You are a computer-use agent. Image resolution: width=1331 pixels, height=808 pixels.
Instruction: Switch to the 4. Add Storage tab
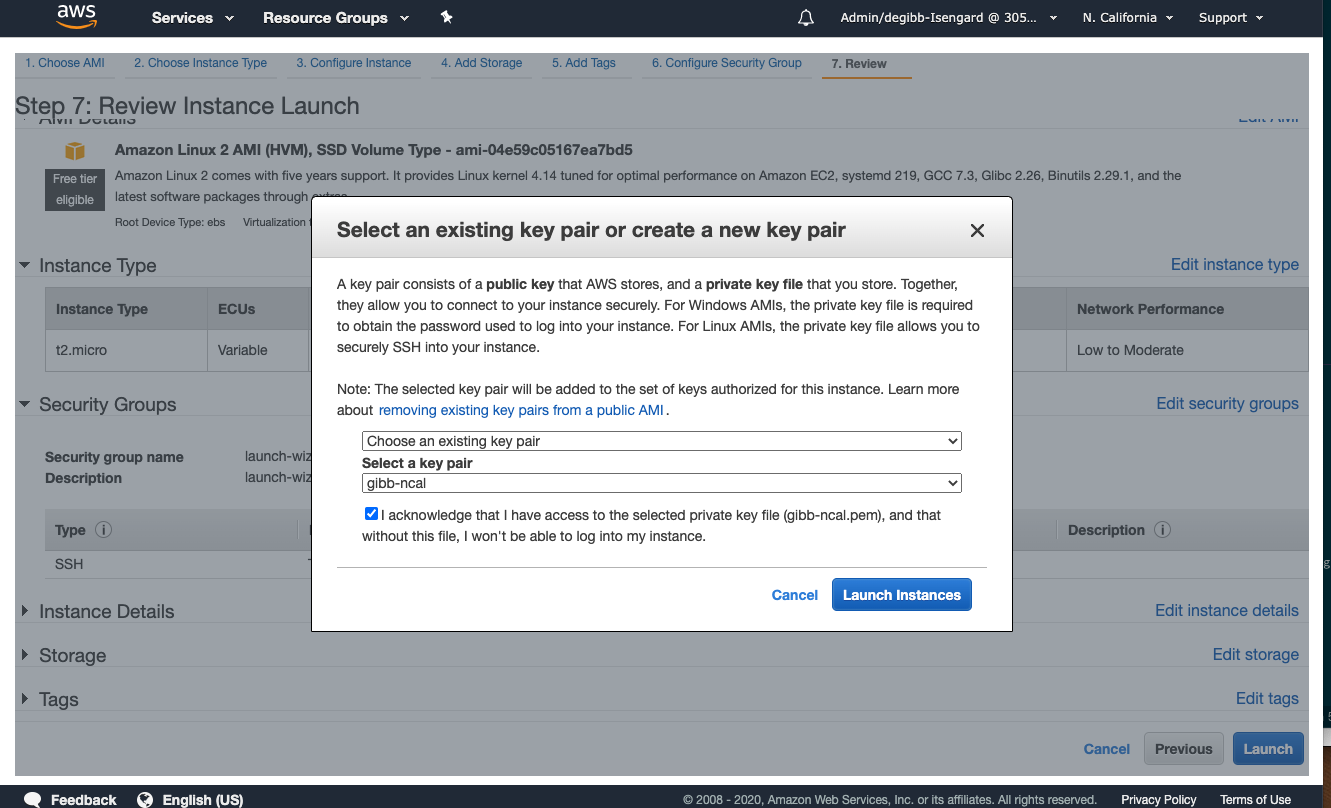[481, 62]
